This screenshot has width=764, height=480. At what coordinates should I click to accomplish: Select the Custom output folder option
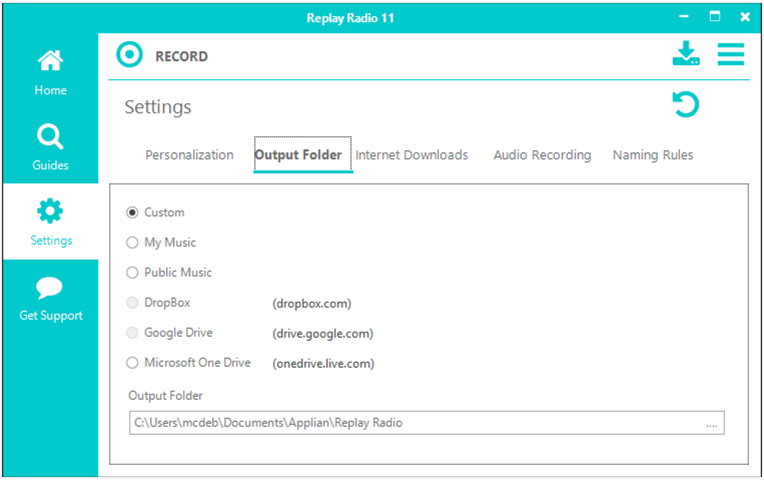155,212
